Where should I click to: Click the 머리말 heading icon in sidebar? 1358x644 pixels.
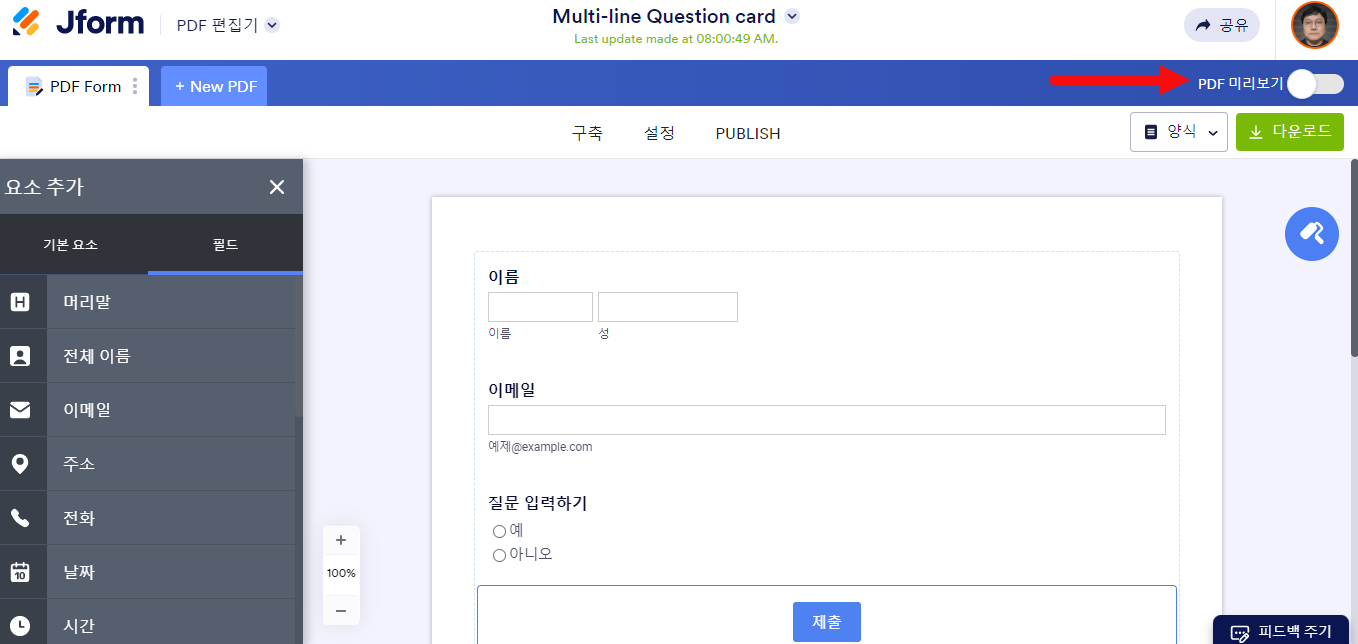coord(20,302)
